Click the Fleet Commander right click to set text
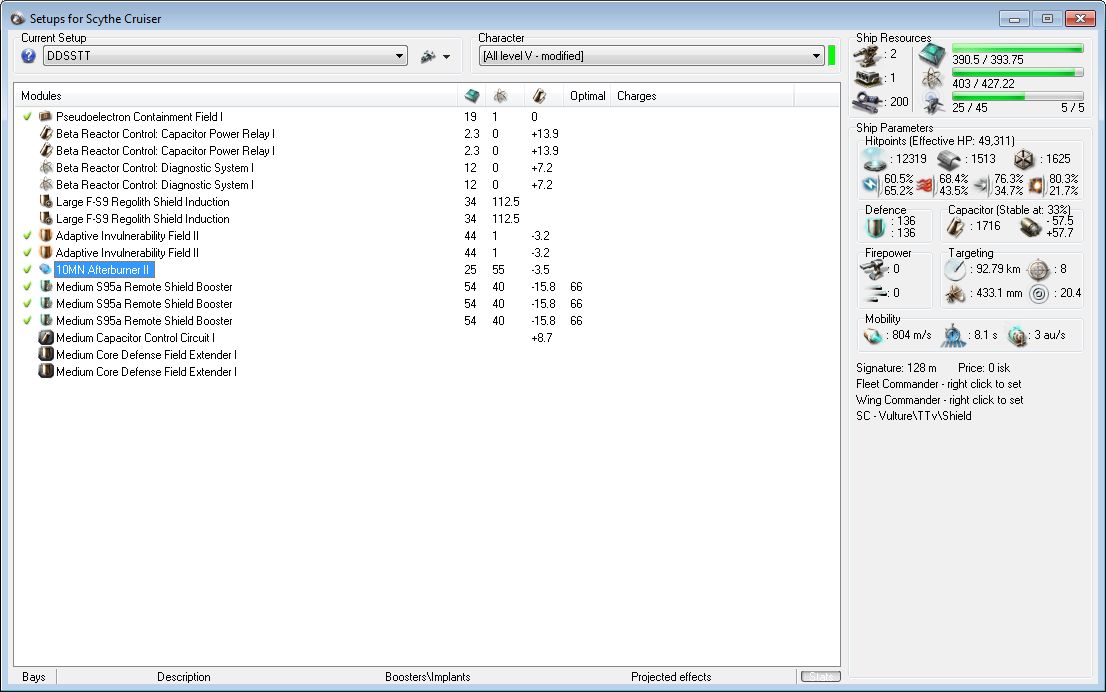This screenshot has width=1106, height=692. (938, 384)
